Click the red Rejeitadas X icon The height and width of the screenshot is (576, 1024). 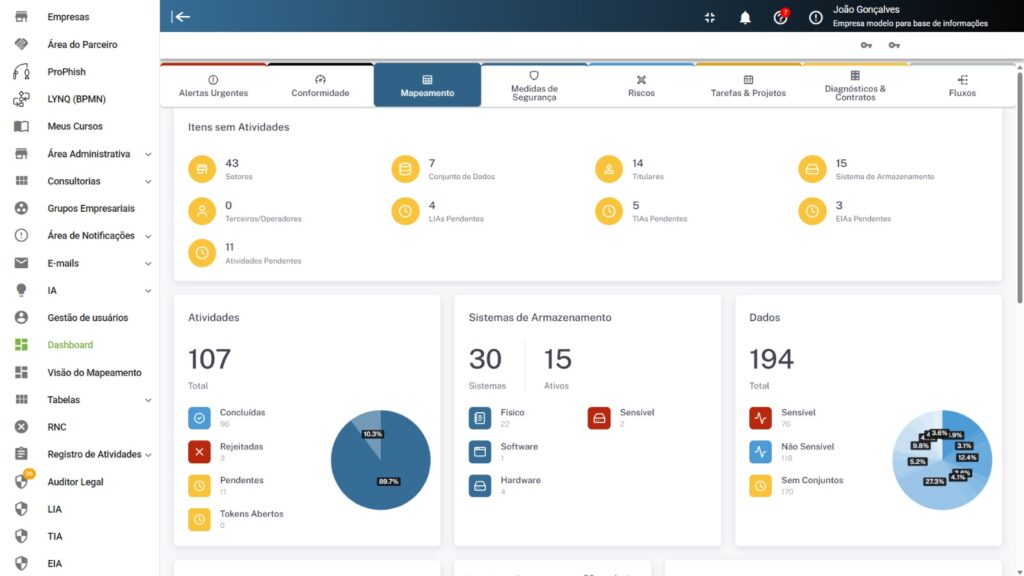[x=199, y=452]
